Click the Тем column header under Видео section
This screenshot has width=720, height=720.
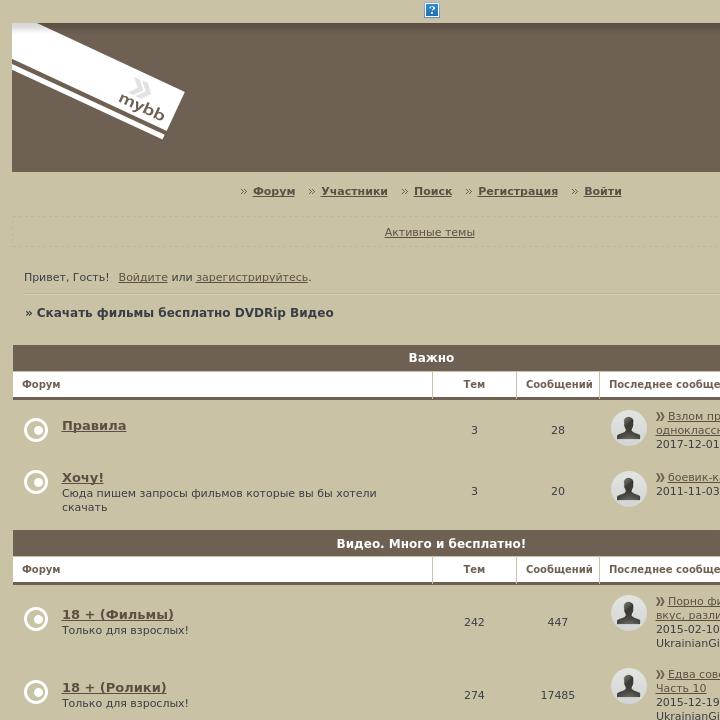click(x=474, y=569)
